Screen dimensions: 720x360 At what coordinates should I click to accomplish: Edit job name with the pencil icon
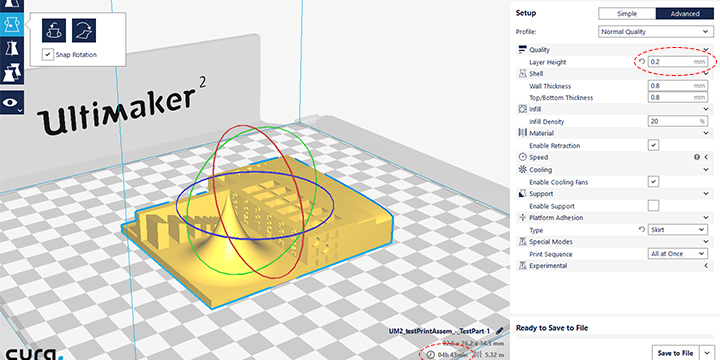500,331
